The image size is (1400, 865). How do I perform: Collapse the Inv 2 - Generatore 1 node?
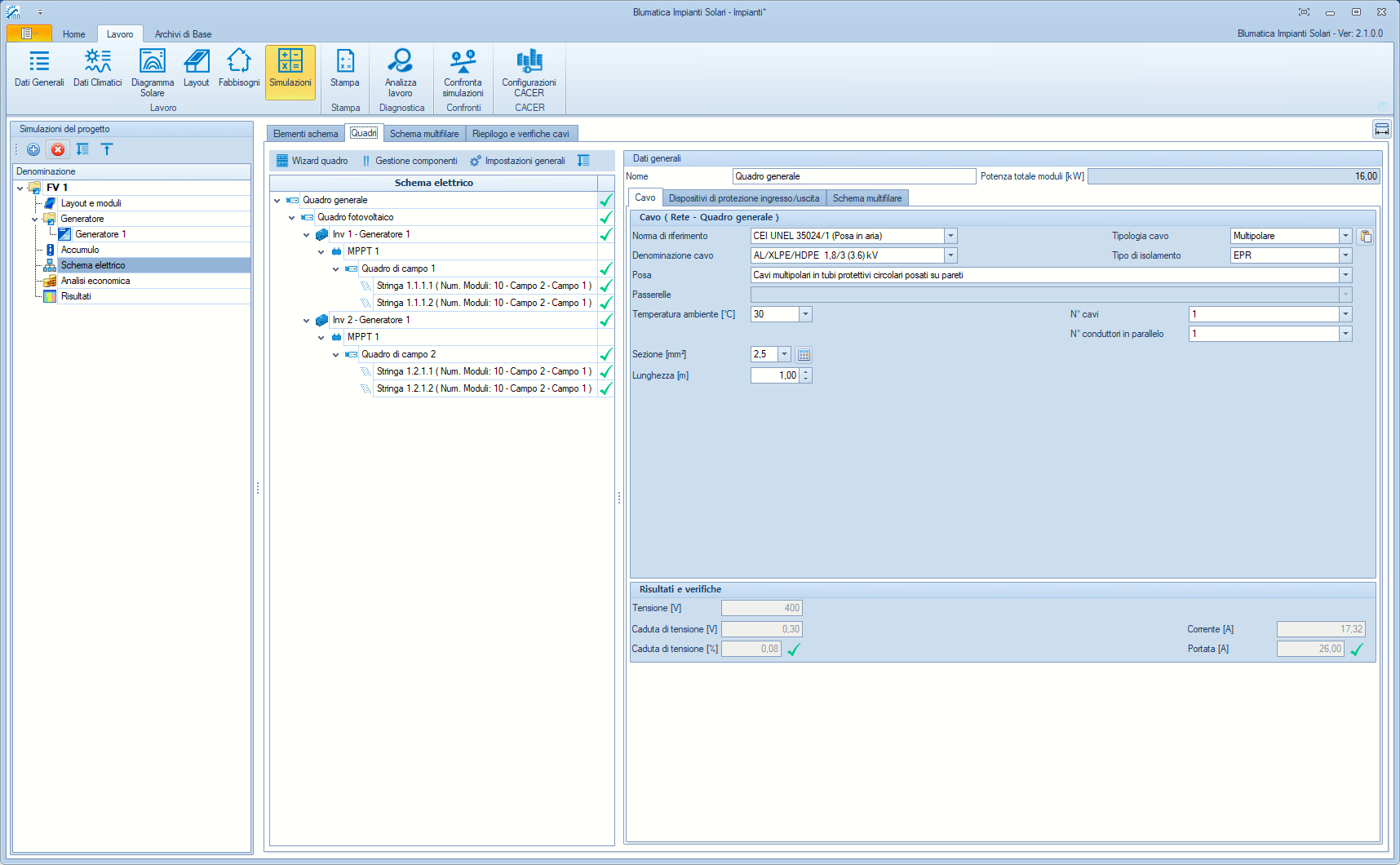tap(307, 321)
